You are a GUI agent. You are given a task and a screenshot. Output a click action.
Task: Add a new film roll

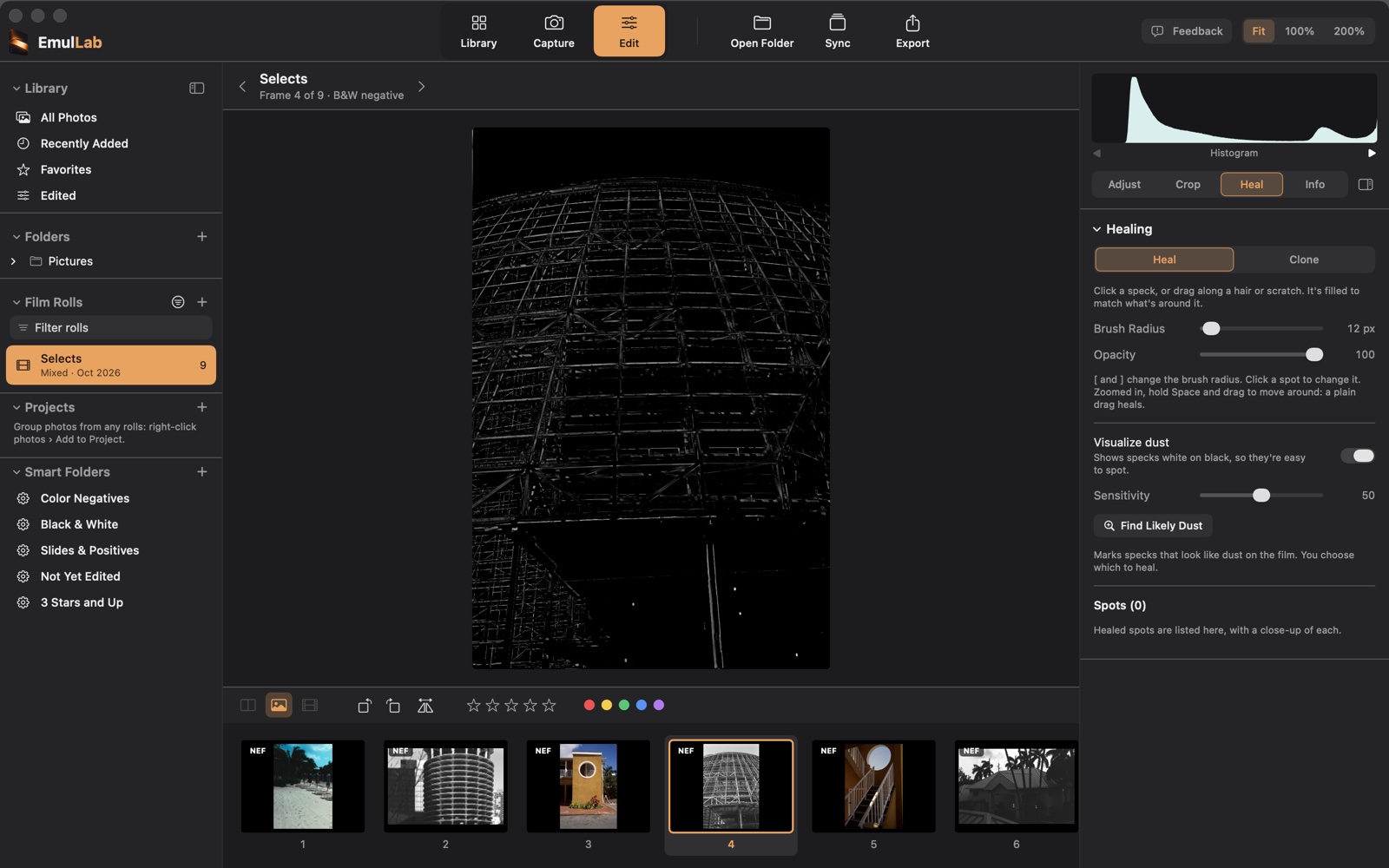click(x=202, y=302)
